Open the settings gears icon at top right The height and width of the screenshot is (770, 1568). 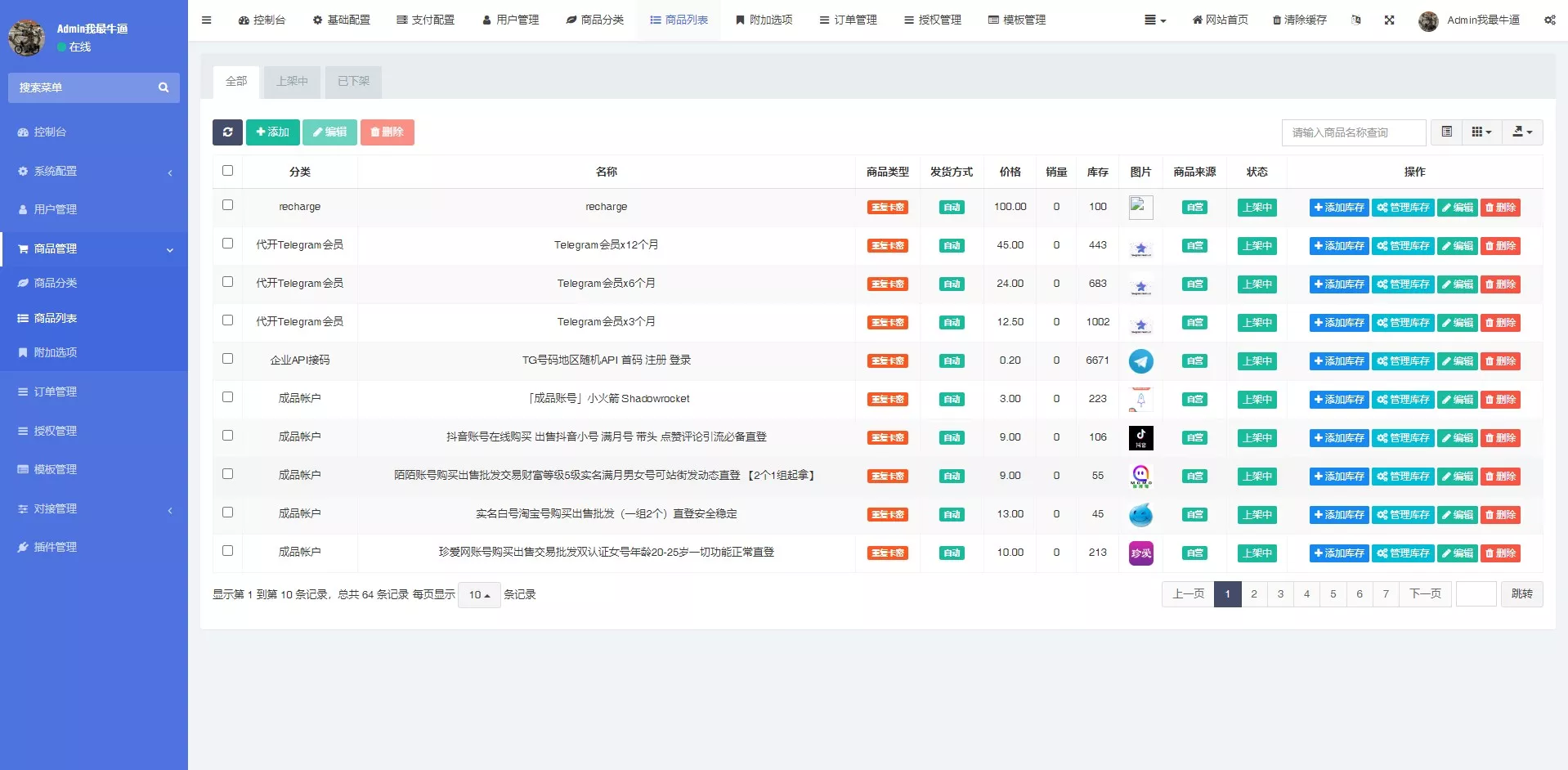[1549, 20]
